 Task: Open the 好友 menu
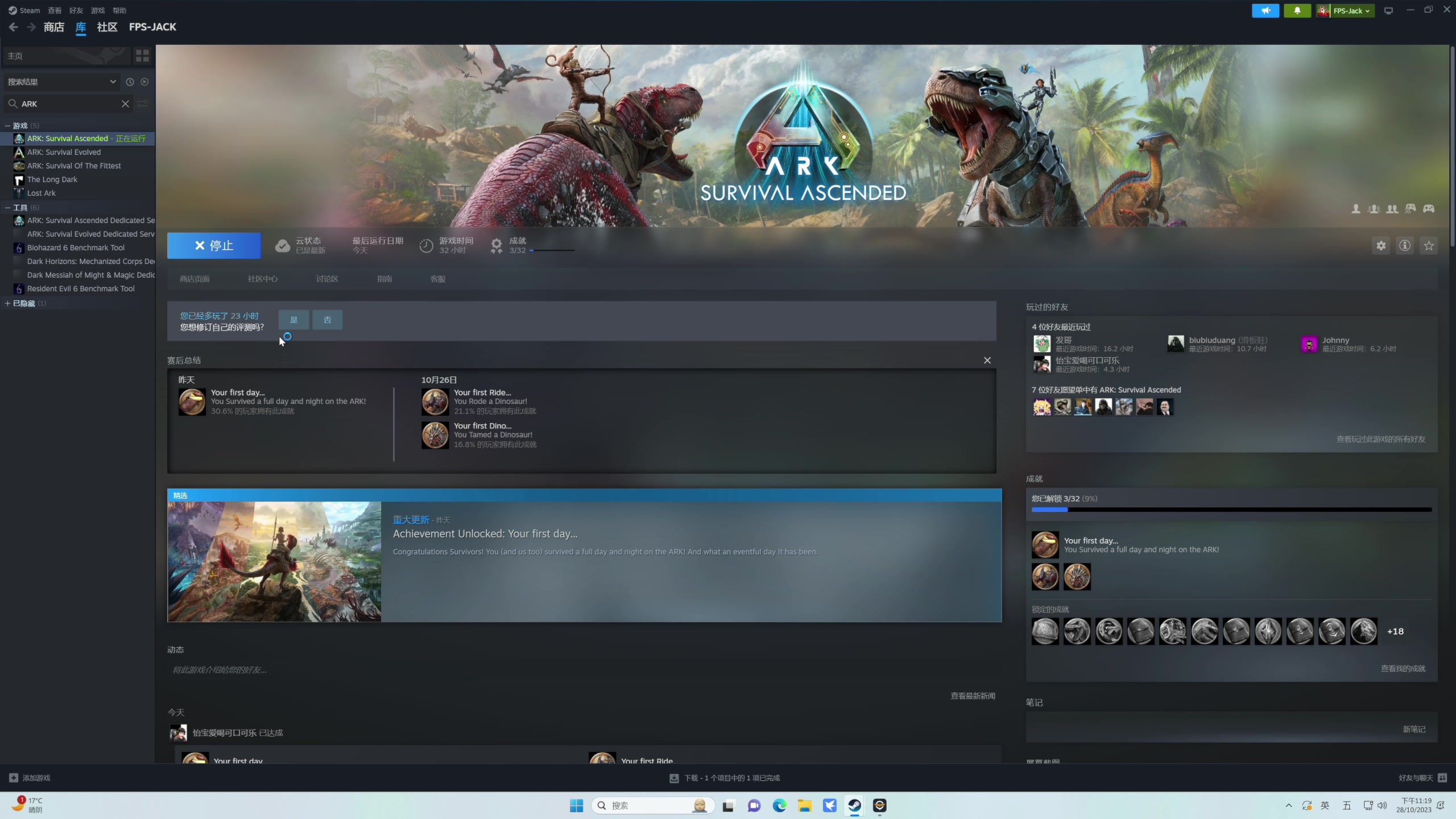tap(76, 10)
